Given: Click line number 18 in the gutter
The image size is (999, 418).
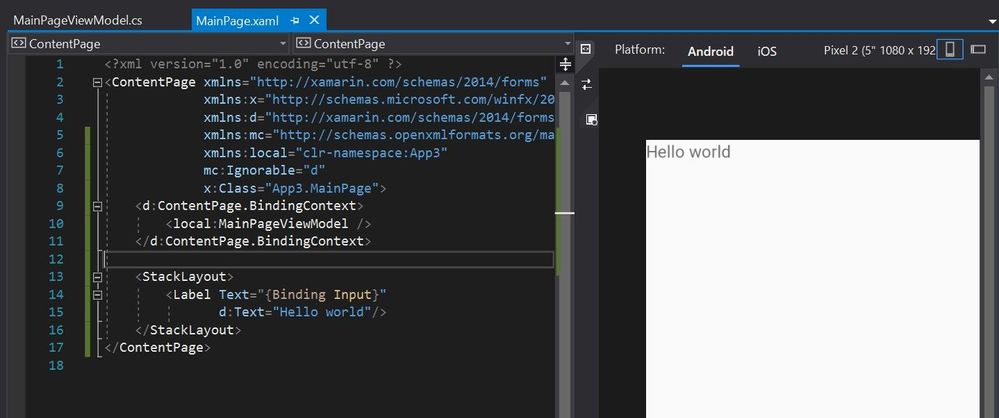Looking at the screenshot, I should pyautogui.click(x=56, y=366).
